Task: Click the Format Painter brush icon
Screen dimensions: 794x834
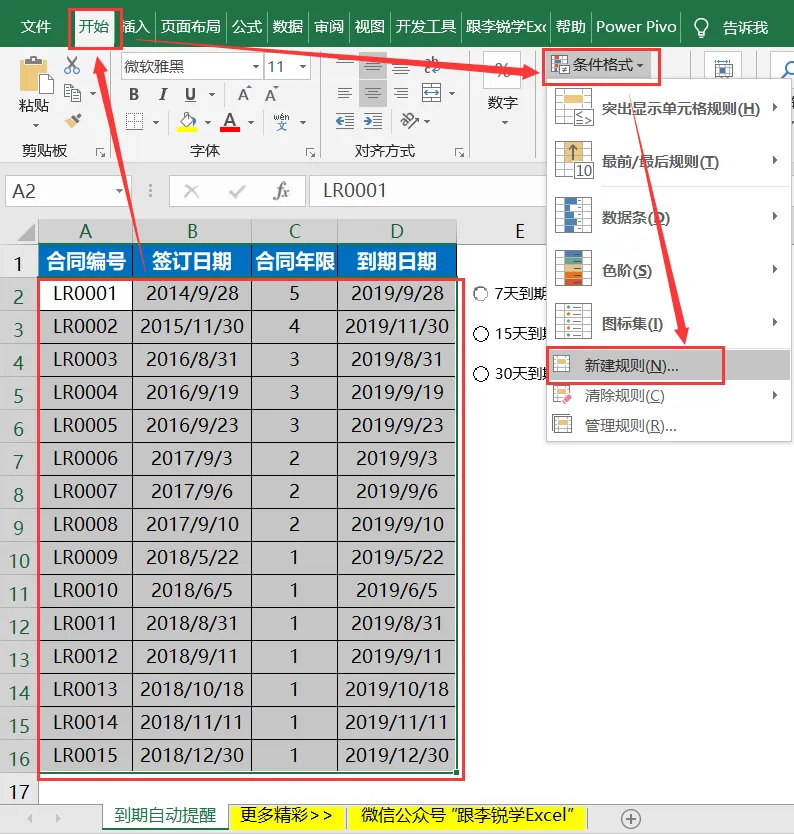Action: (x=73, y=121)
